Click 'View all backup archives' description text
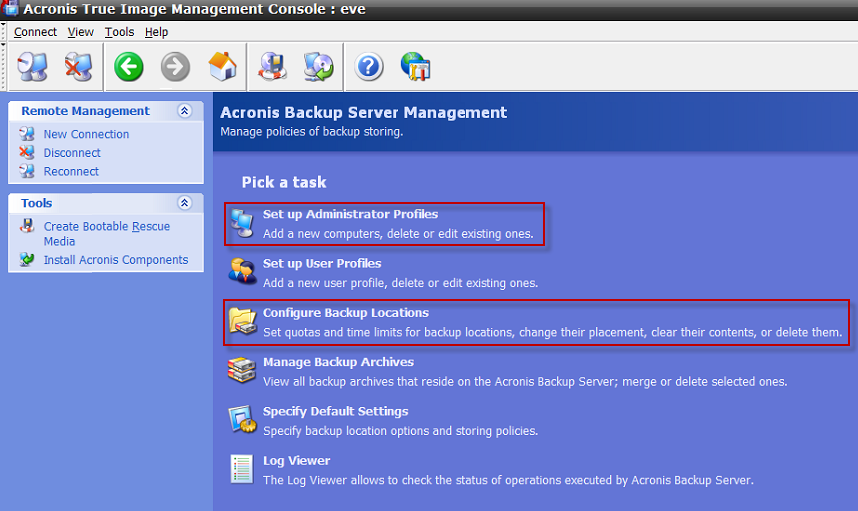858x511 pixels. [525, 381]
